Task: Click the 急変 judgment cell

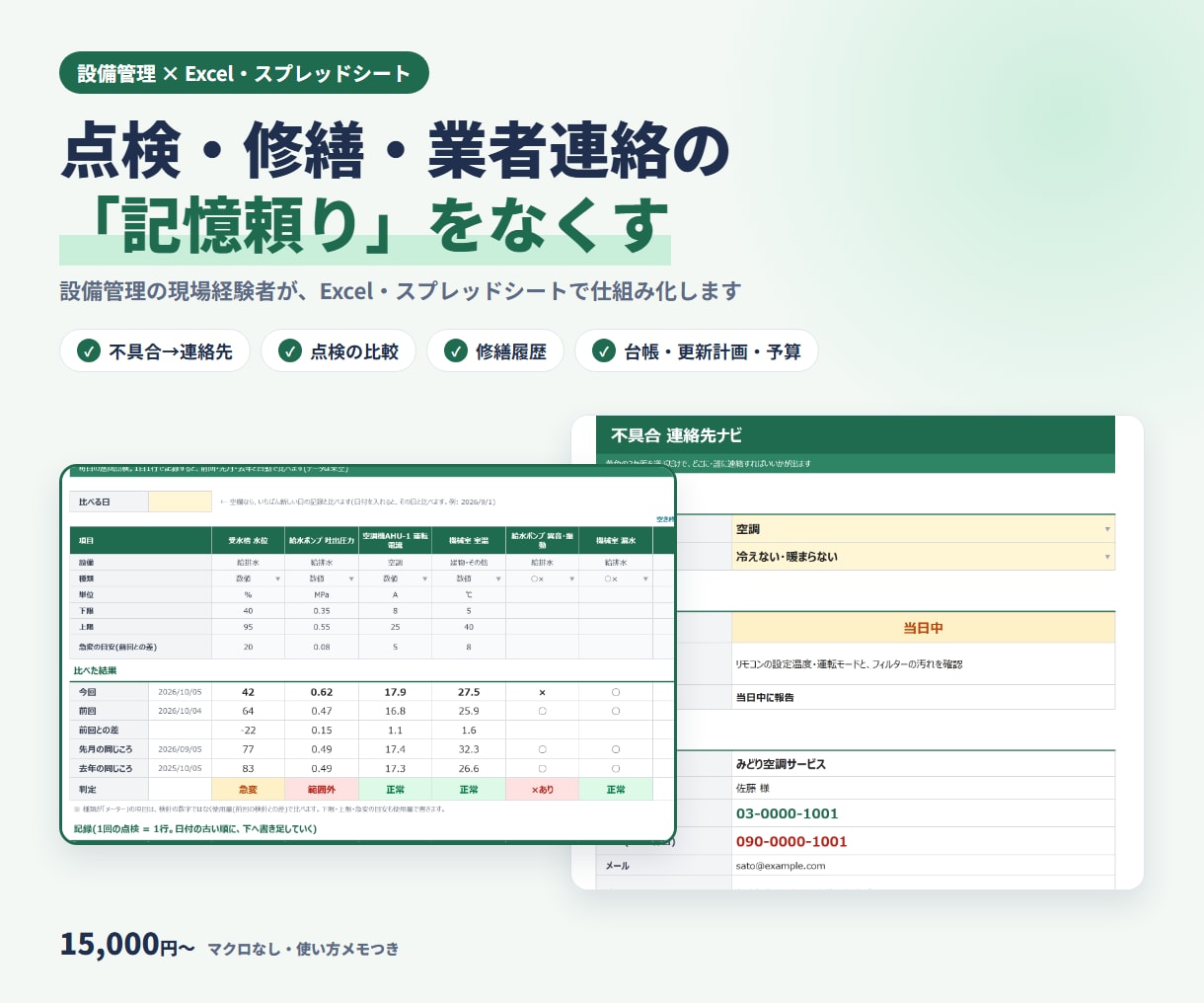Action: pyautogui.click(x=248, y=790)
